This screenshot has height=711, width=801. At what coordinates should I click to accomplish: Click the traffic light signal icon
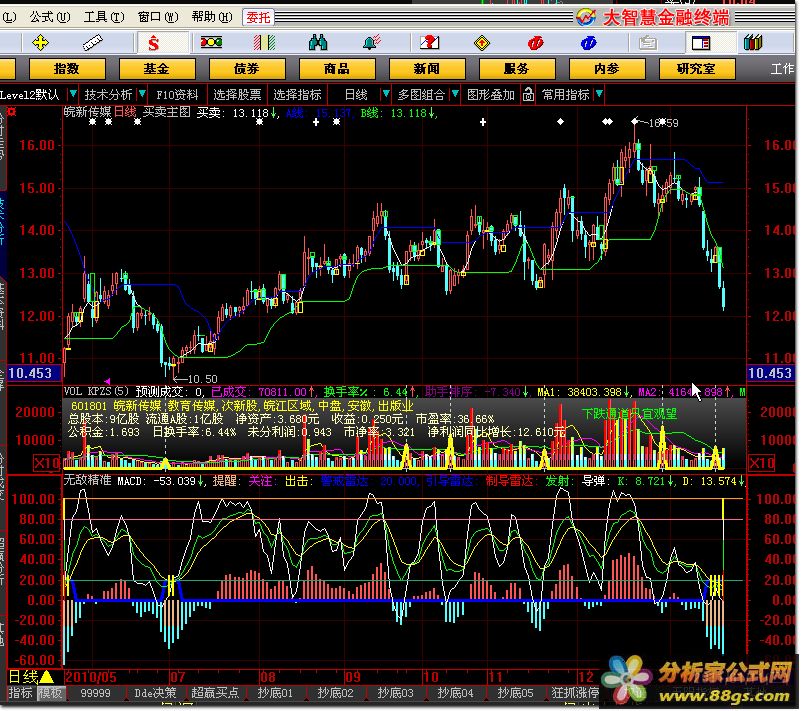point(211,42)
